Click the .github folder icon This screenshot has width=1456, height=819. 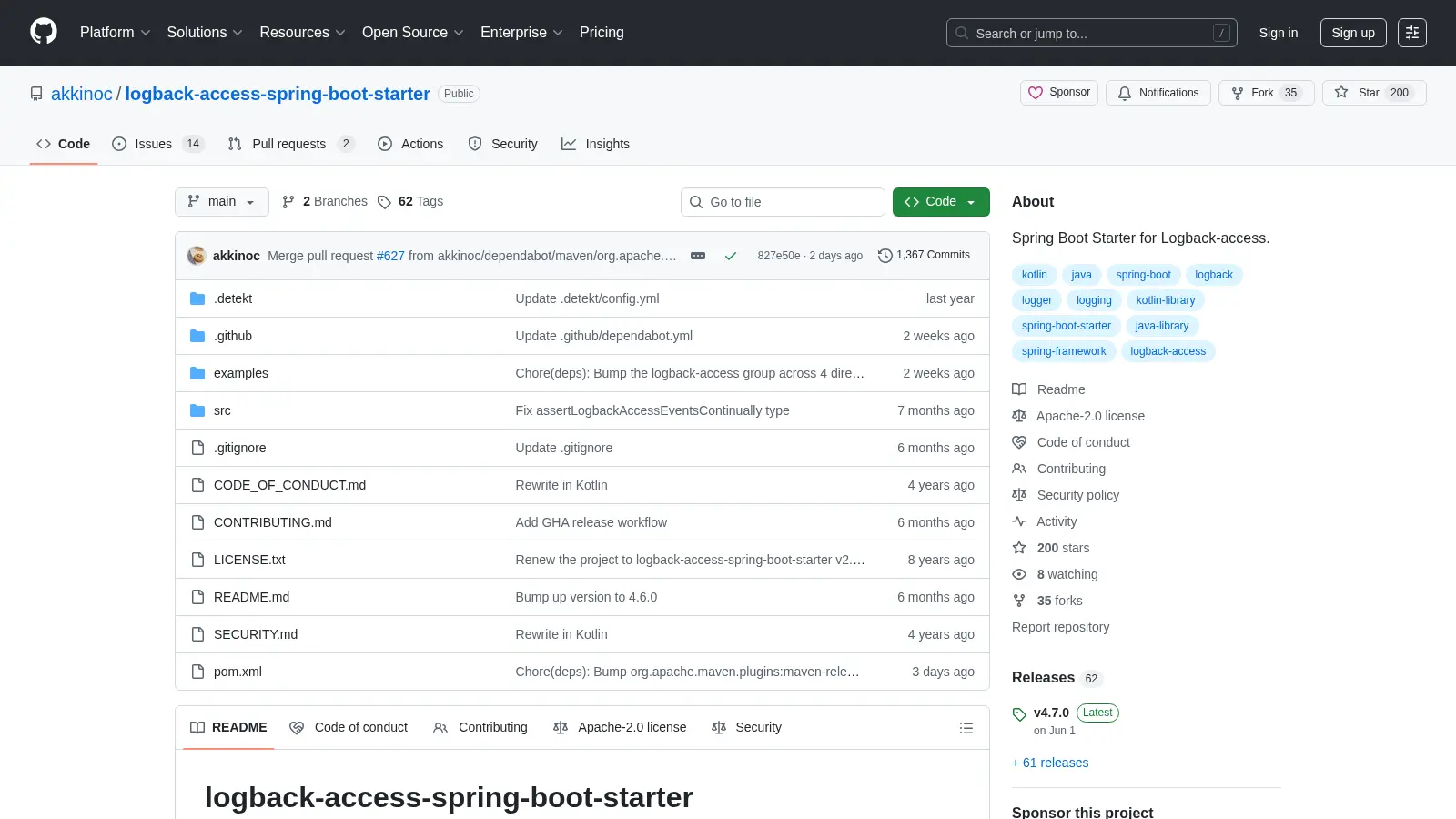pos(197,336)
